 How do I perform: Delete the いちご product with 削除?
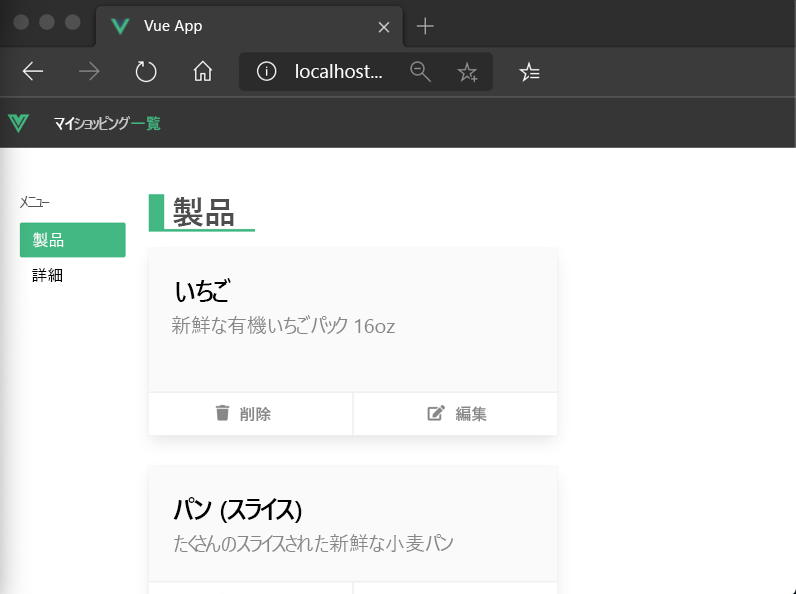point(250,414)
